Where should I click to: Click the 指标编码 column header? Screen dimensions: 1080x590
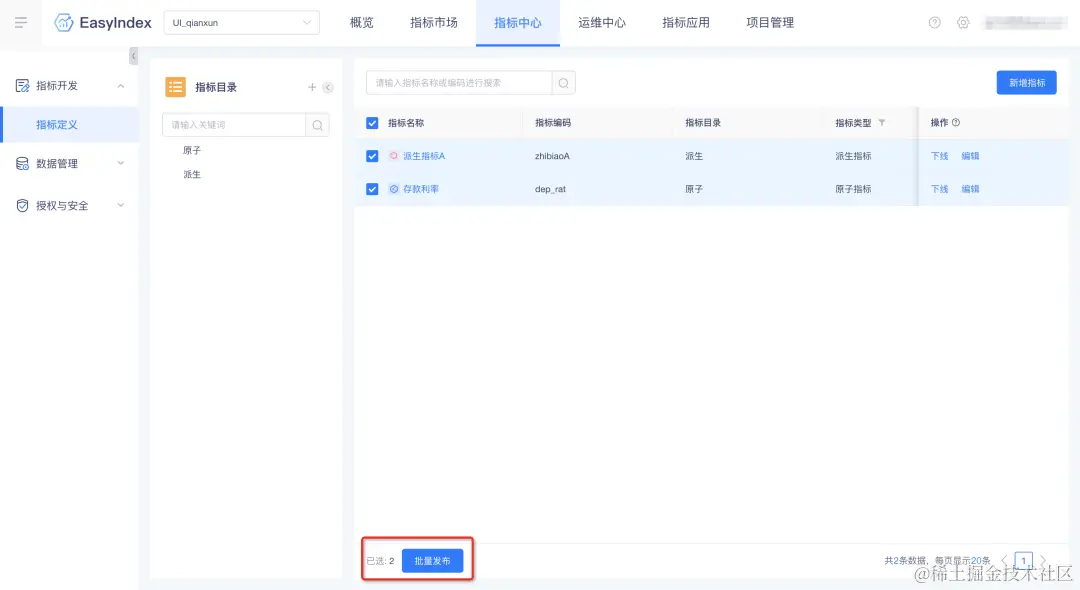click(553, 123)
